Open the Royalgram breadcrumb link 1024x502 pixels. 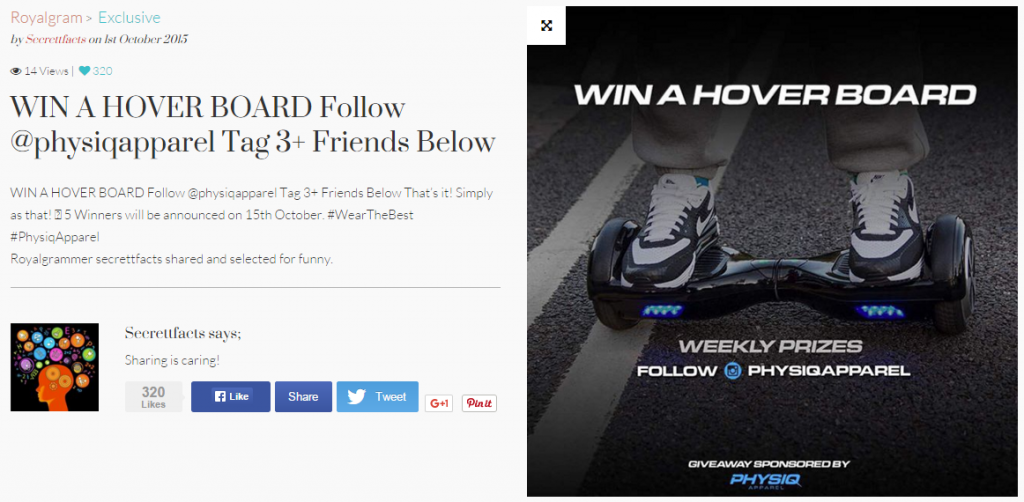click(46, 18)
